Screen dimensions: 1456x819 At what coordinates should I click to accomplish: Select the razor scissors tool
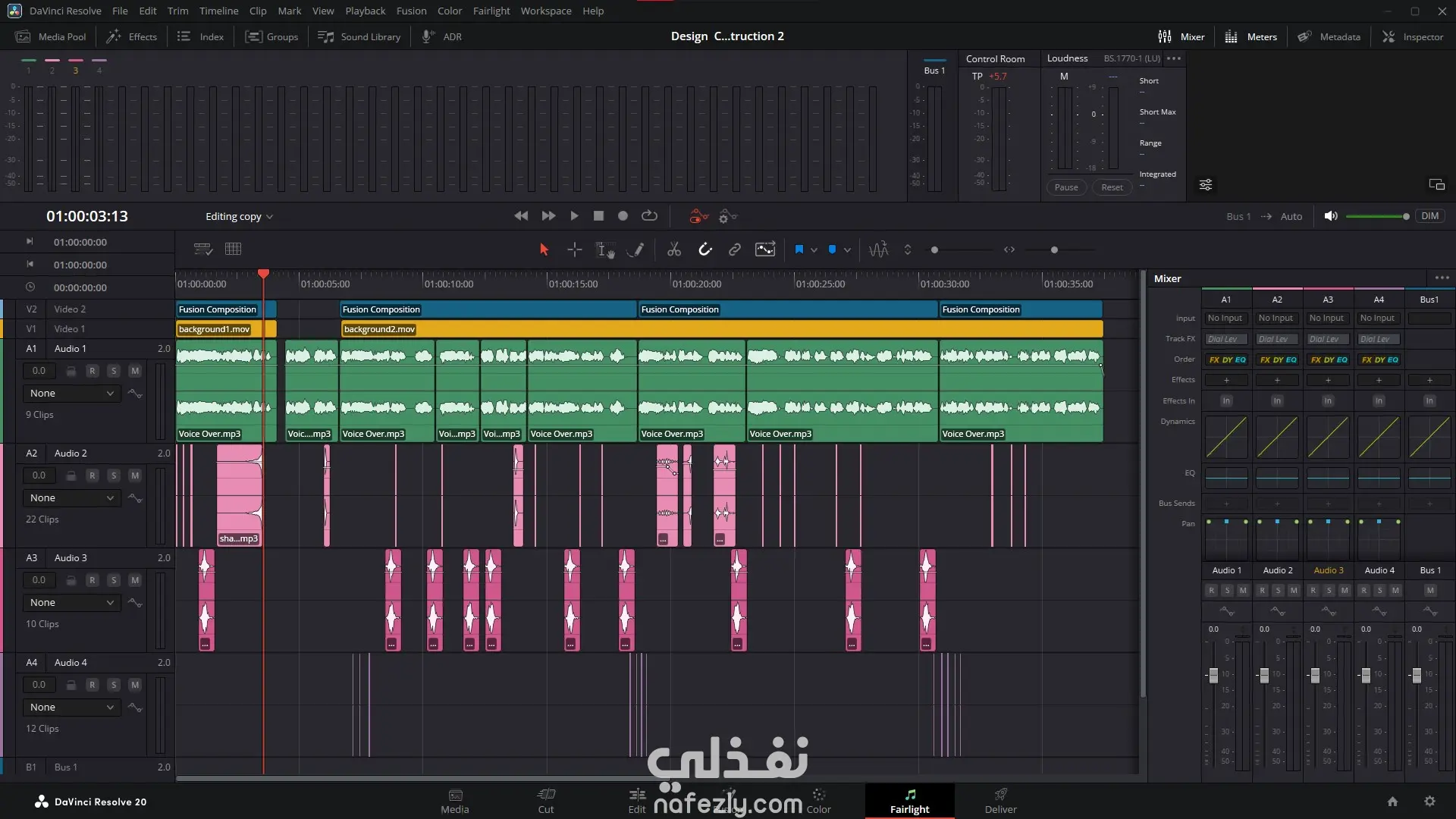tap(673, 249)
